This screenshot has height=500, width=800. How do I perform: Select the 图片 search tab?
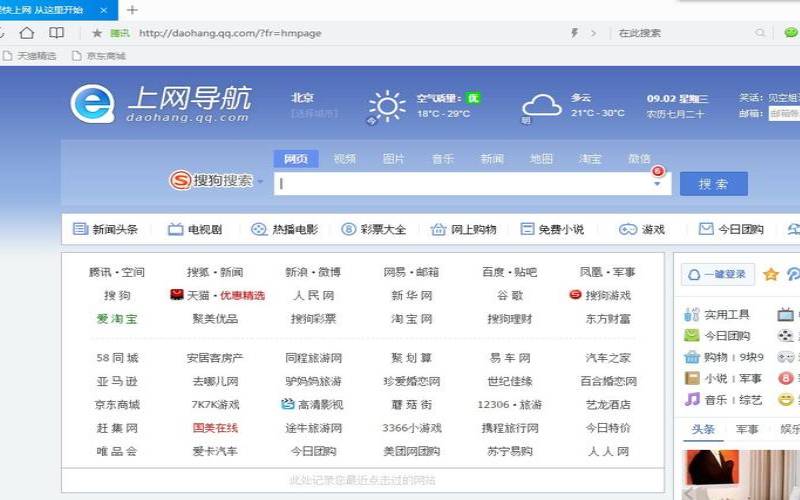pyautogui.click(x=393, y=159)
